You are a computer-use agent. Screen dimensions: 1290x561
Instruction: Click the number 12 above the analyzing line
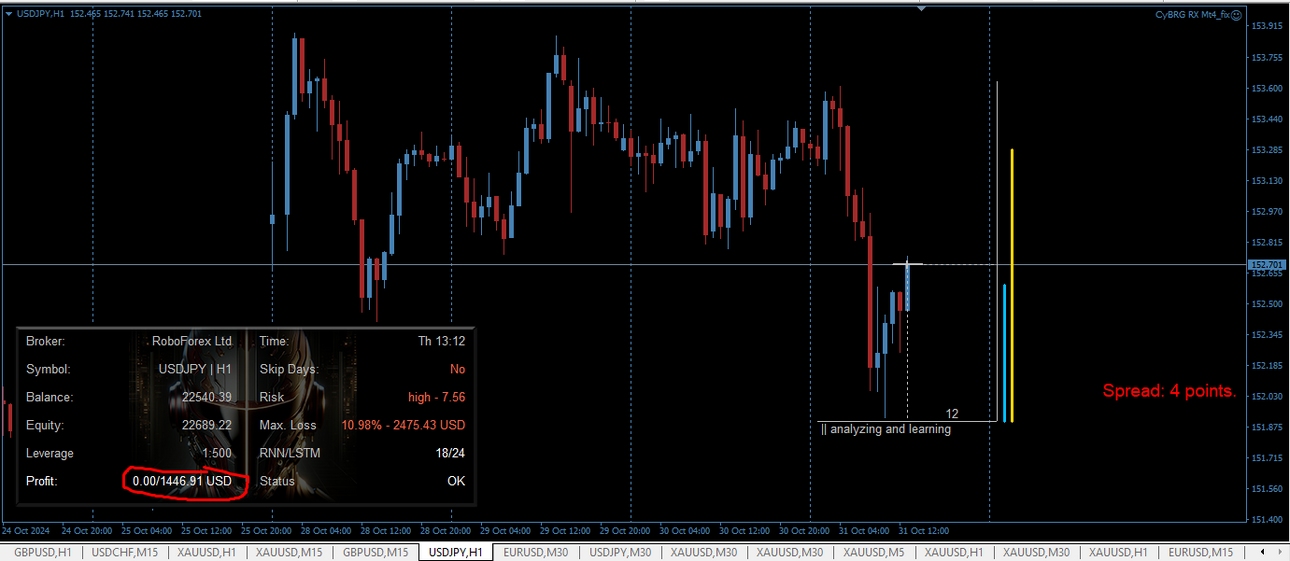(952, 414)
